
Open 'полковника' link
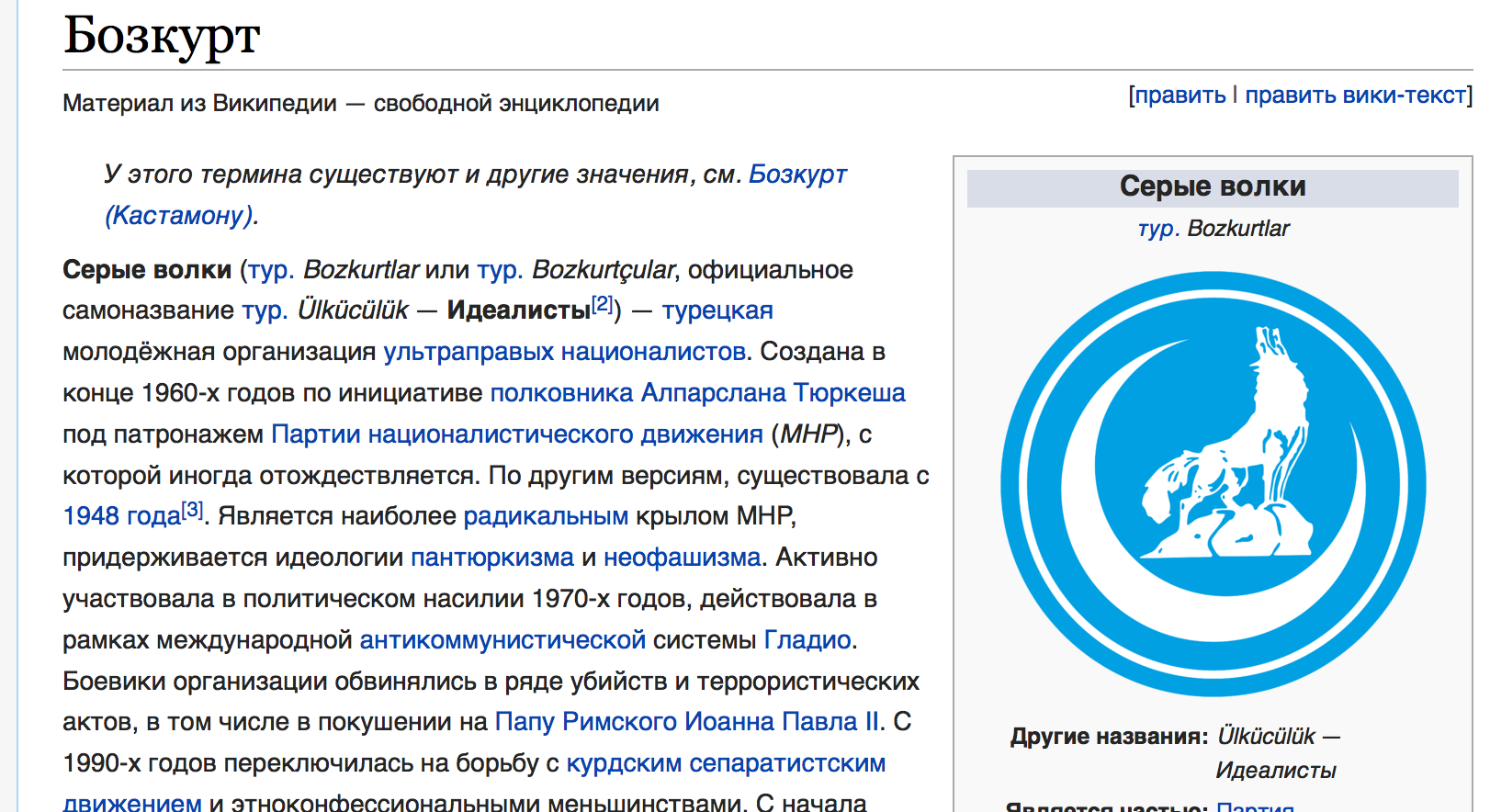[561, 393]
